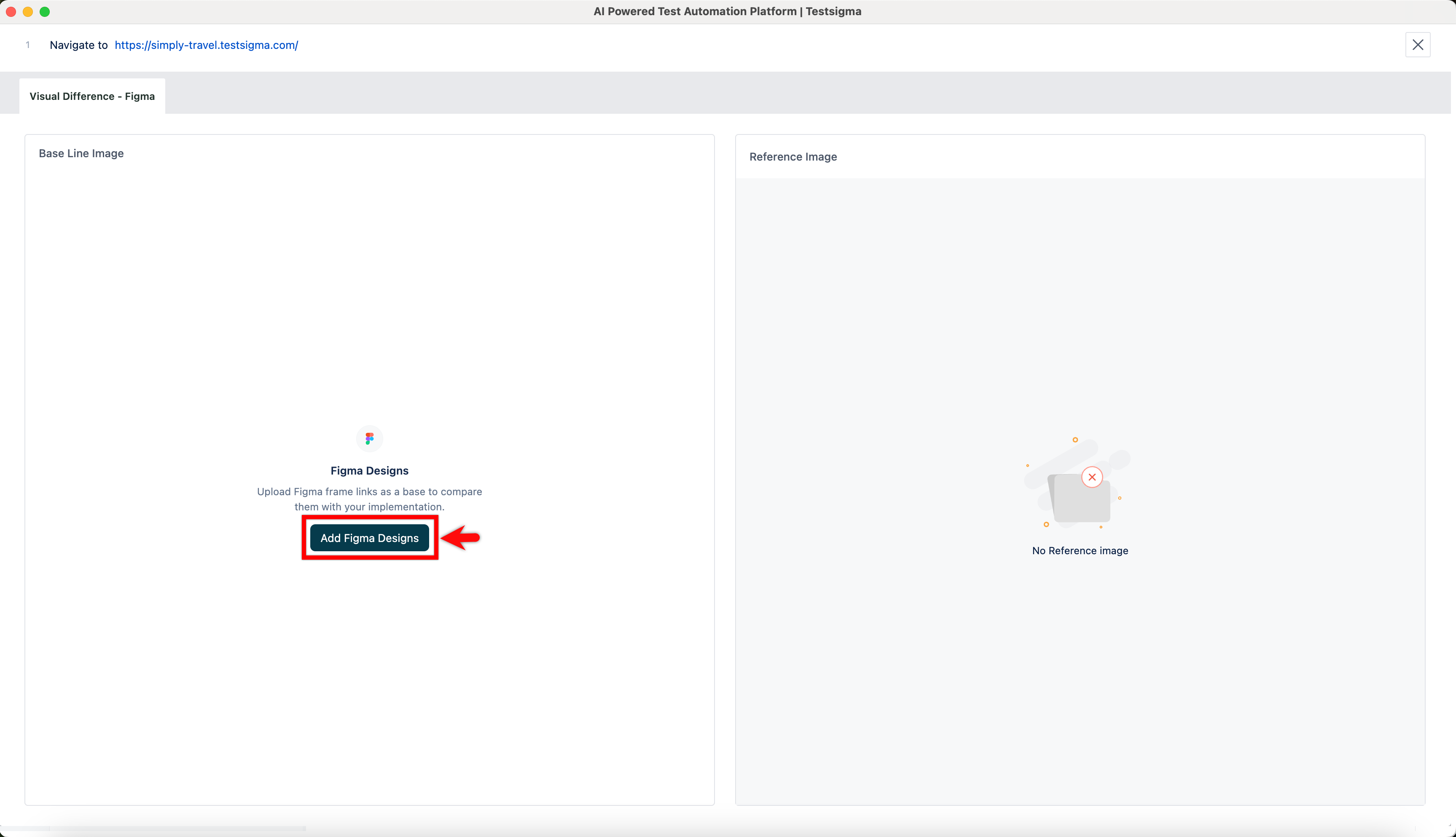Open the simply-travel.testsigma.com link
Image resolution: width=1456 pixels, height=837 pixels.
[206, 45]
